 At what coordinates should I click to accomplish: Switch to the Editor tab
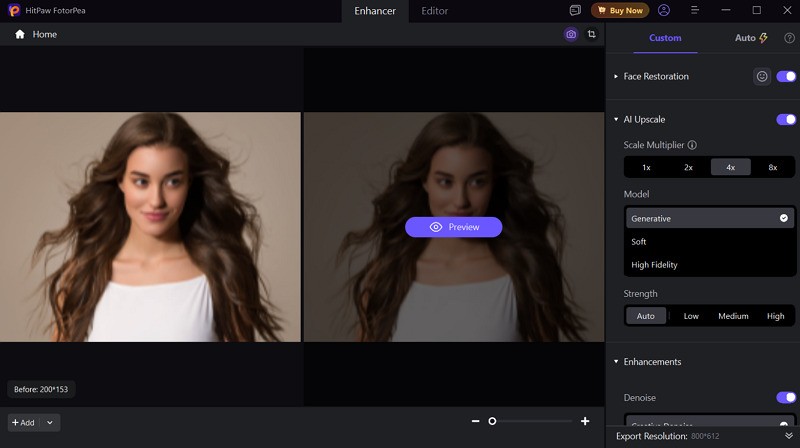tap(435, 11)
